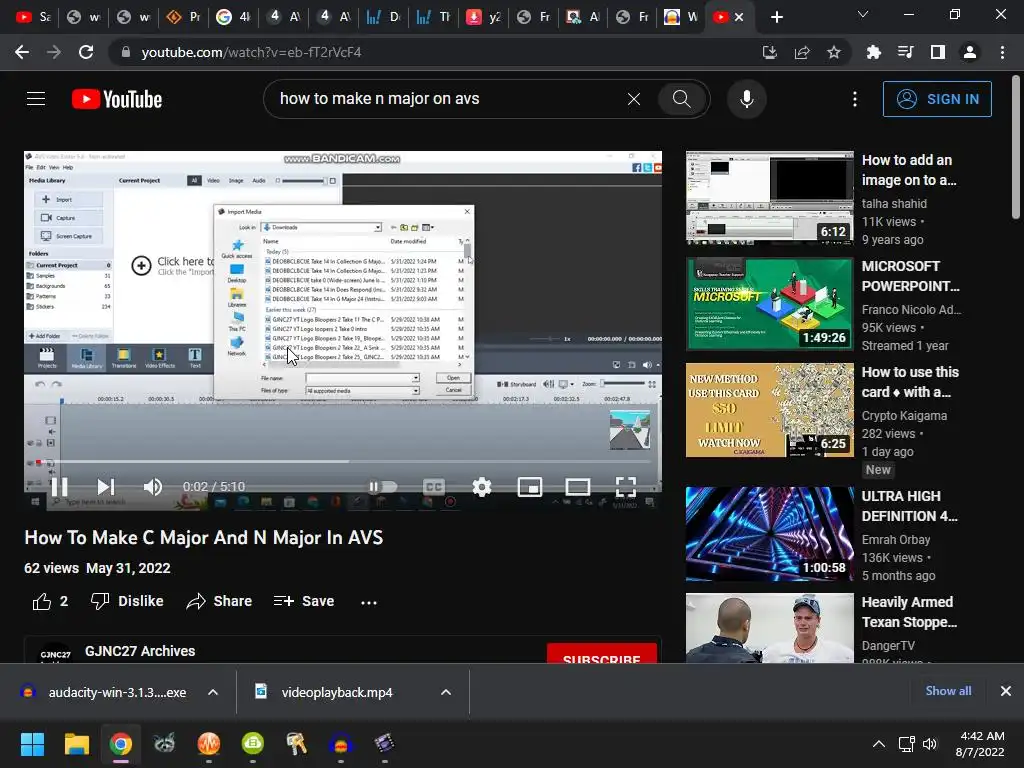1024x768 pixels.
Task: Mute the video volume
Action: pos(153,487)
